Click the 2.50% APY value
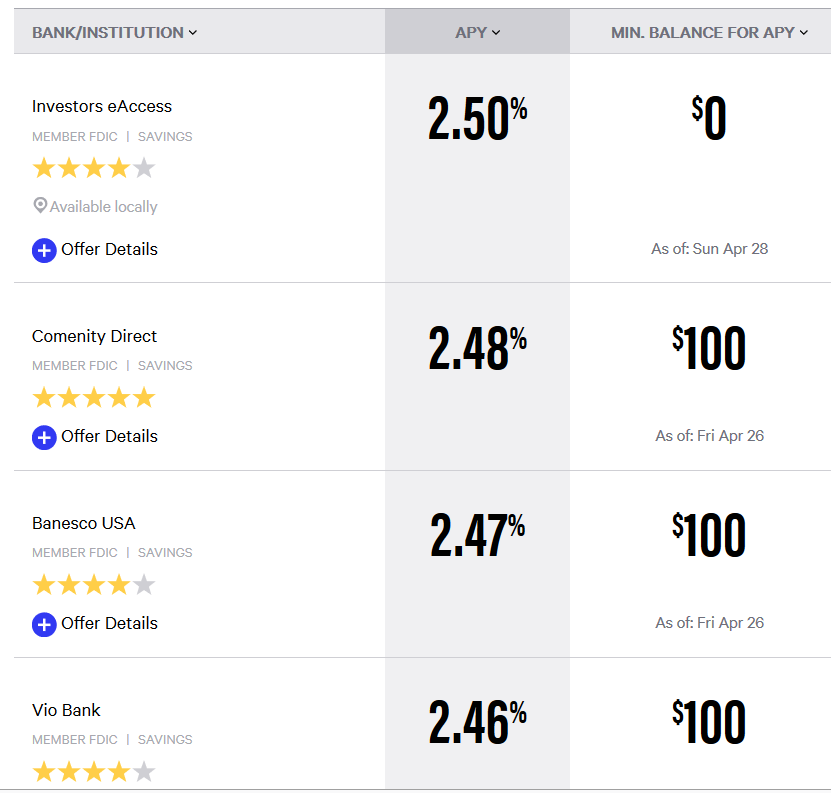This screenshot has height=793, width=831. pos(477,118)
